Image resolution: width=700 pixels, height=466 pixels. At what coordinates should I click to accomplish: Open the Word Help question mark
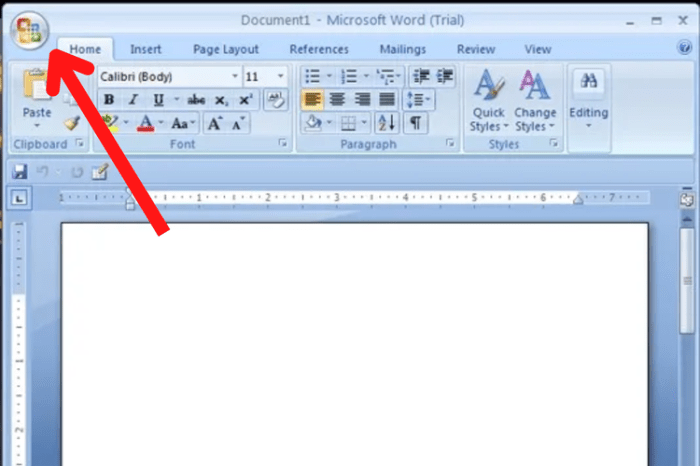coord(684,47)
